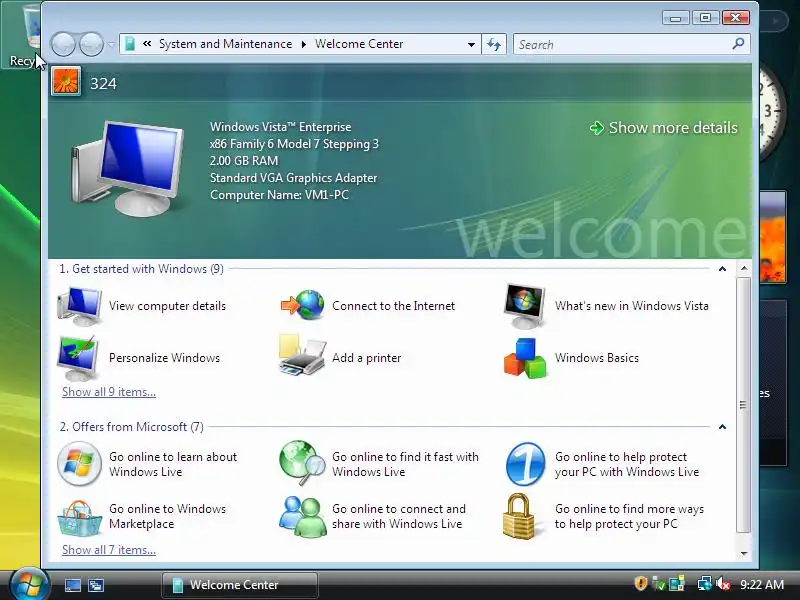Screen dimensions: 800x600
Task: Click the Connect to the Internet label
Action: (393, 306)
